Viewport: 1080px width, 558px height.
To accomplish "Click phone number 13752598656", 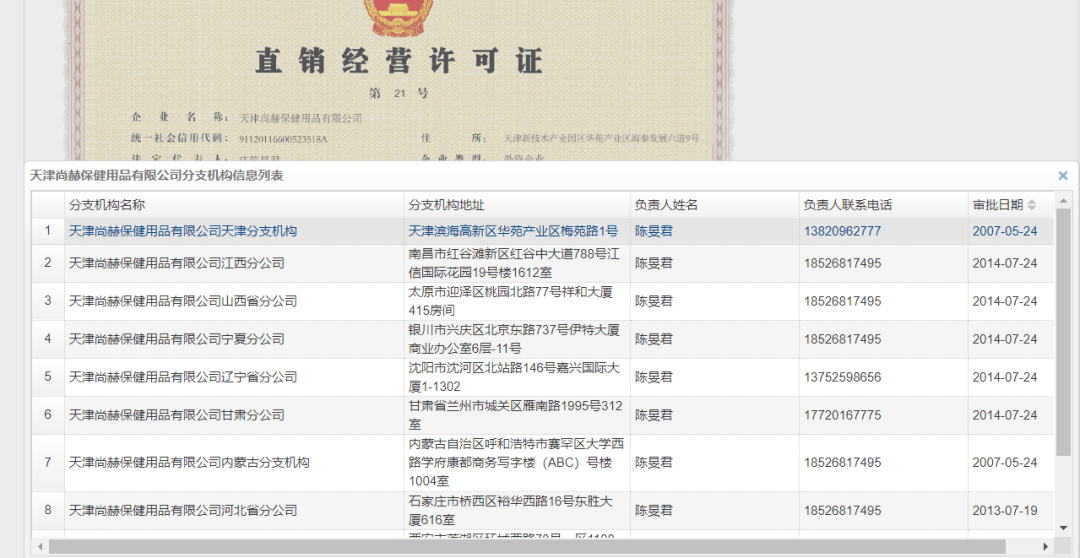I will (842, 377).
